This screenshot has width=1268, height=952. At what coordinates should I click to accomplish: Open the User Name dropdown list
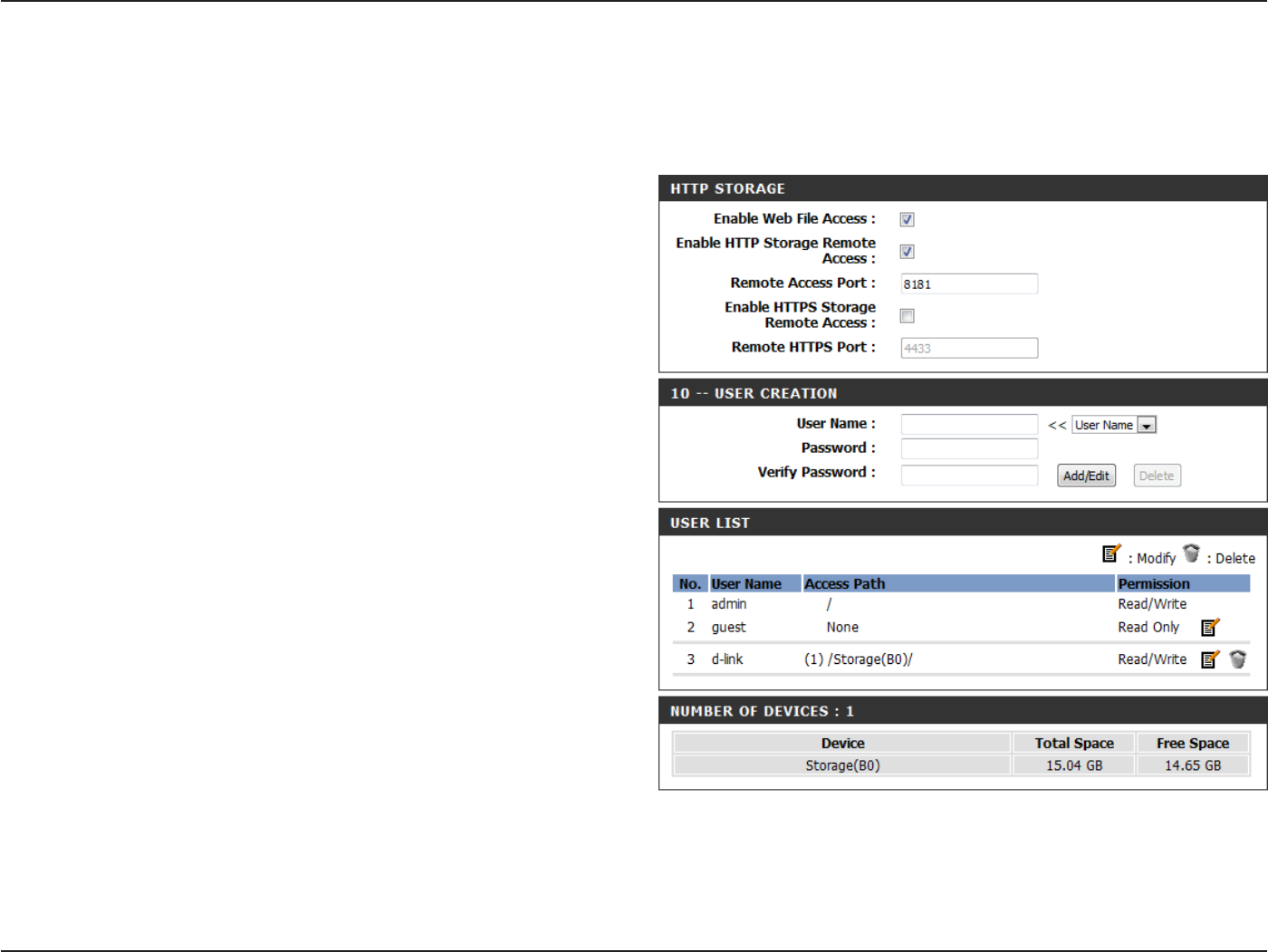[1114, 425]
